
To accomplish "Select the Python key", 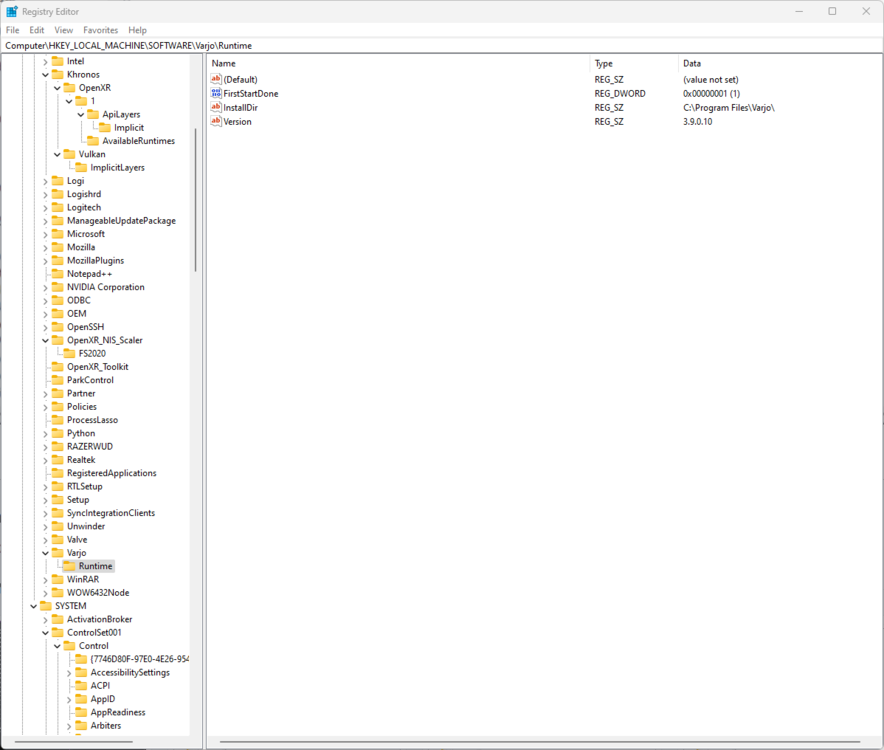I will pyautogui.click(x=81, y=433).
